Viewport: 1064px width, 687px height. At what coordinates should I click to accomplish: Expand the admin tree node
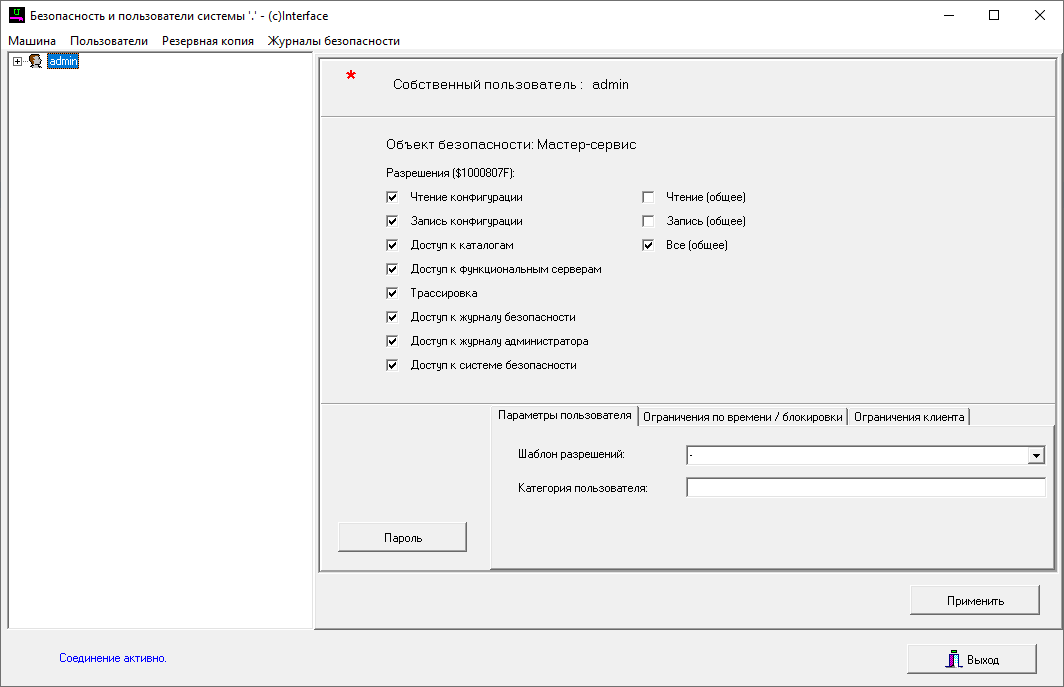click(18, 62)
